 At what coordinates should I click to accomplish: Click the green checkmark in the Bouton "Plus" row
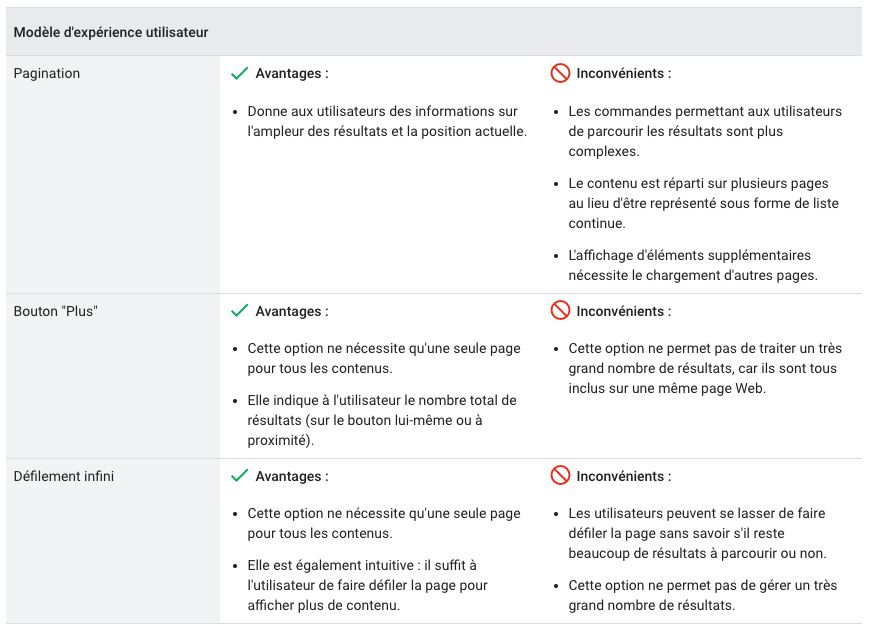pyautogui.click(x=239, y=311)
